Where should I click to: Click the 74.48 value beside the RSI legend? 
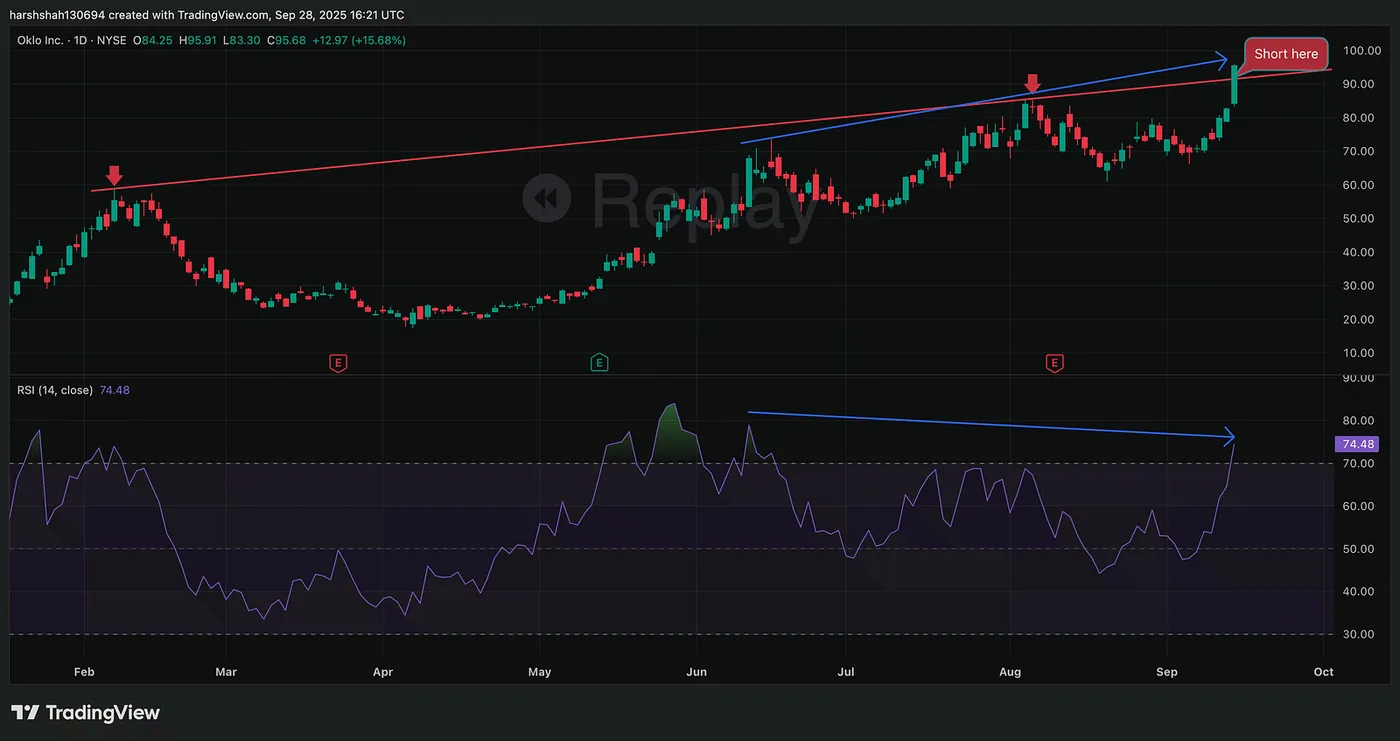113,390
